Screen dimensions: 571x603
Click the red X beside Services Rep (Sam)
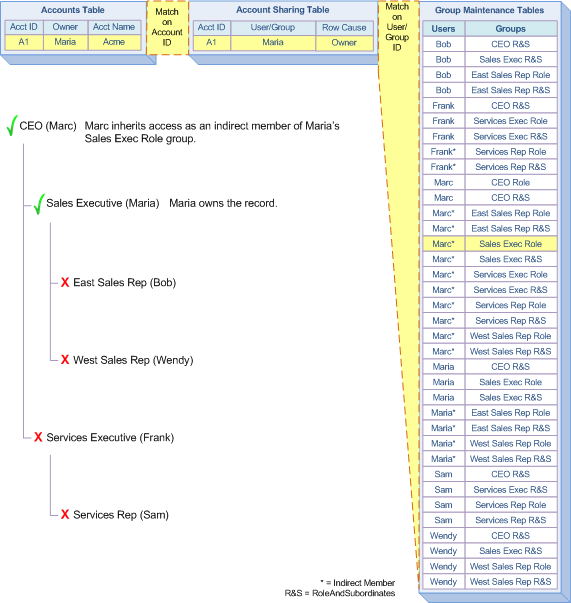(65, 514)
